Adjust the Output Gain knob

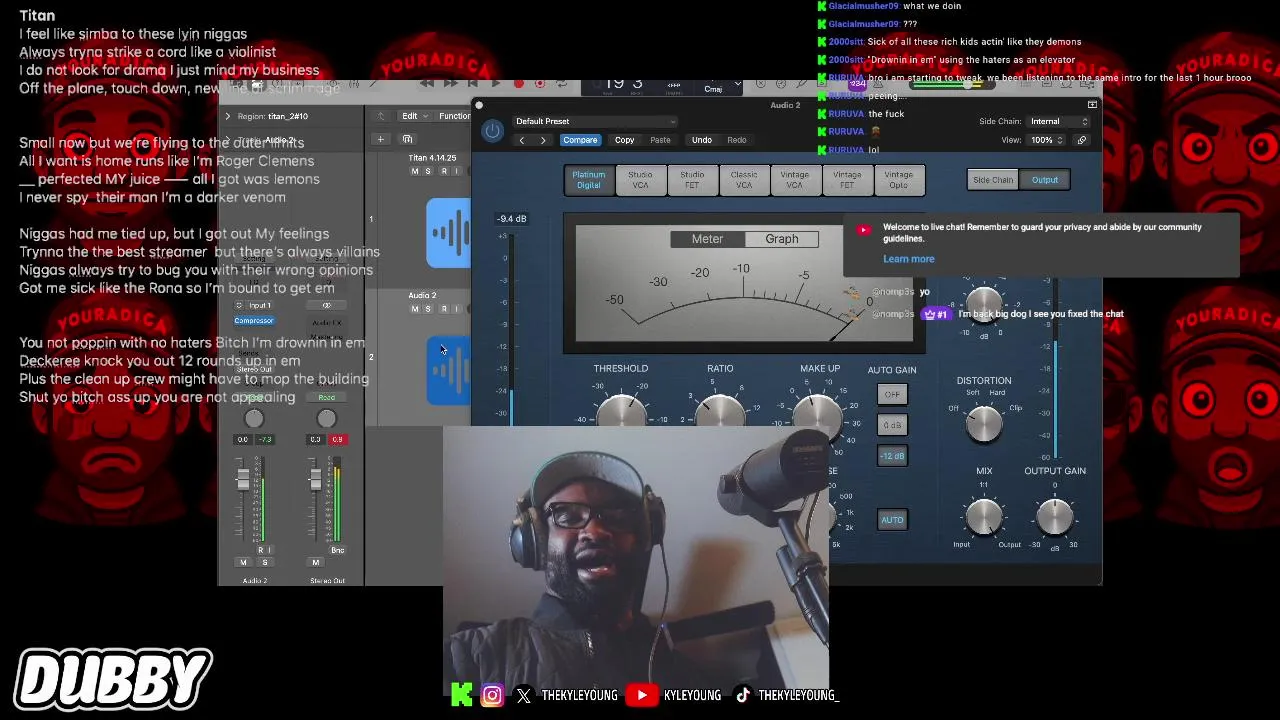[x=1054, y=516]
